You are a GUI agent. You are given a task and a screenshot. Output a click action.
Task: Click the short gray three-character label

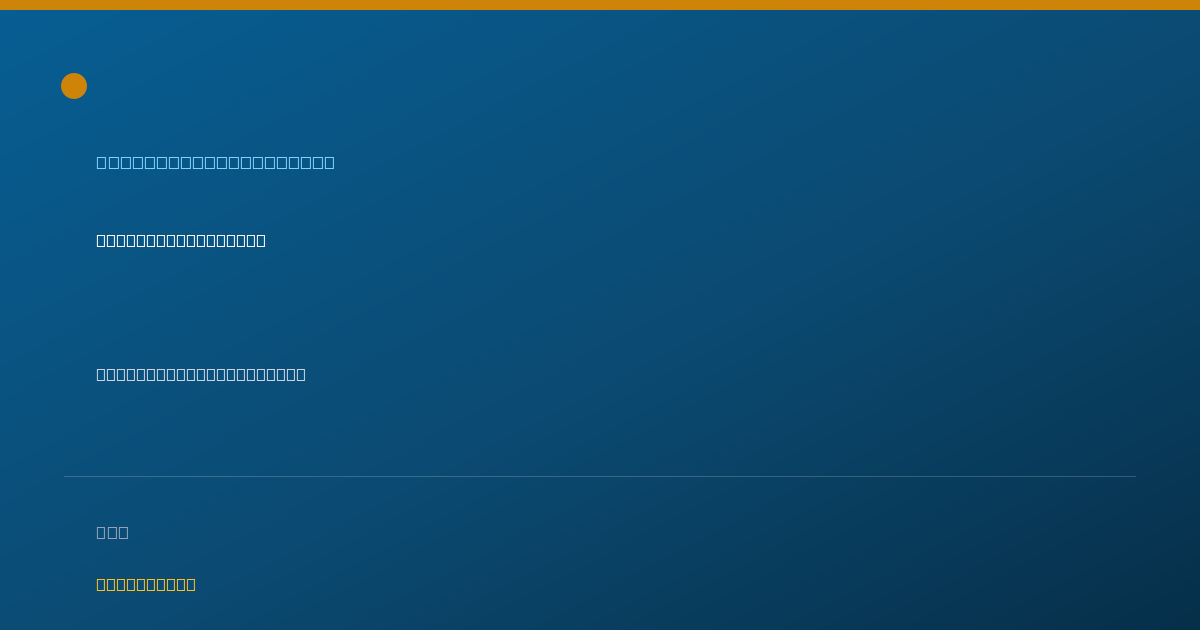click(112, 532)
